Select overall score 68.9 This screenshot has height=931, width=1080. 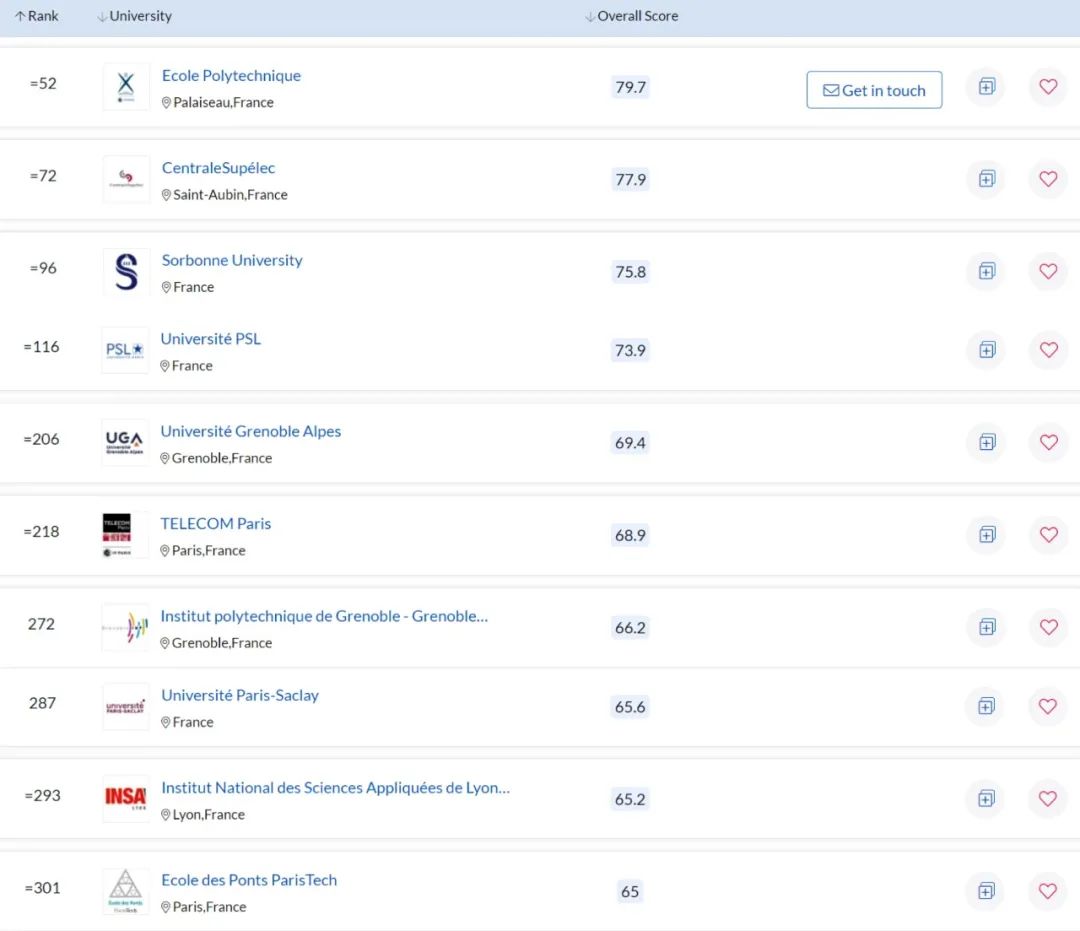coord(630,535)
